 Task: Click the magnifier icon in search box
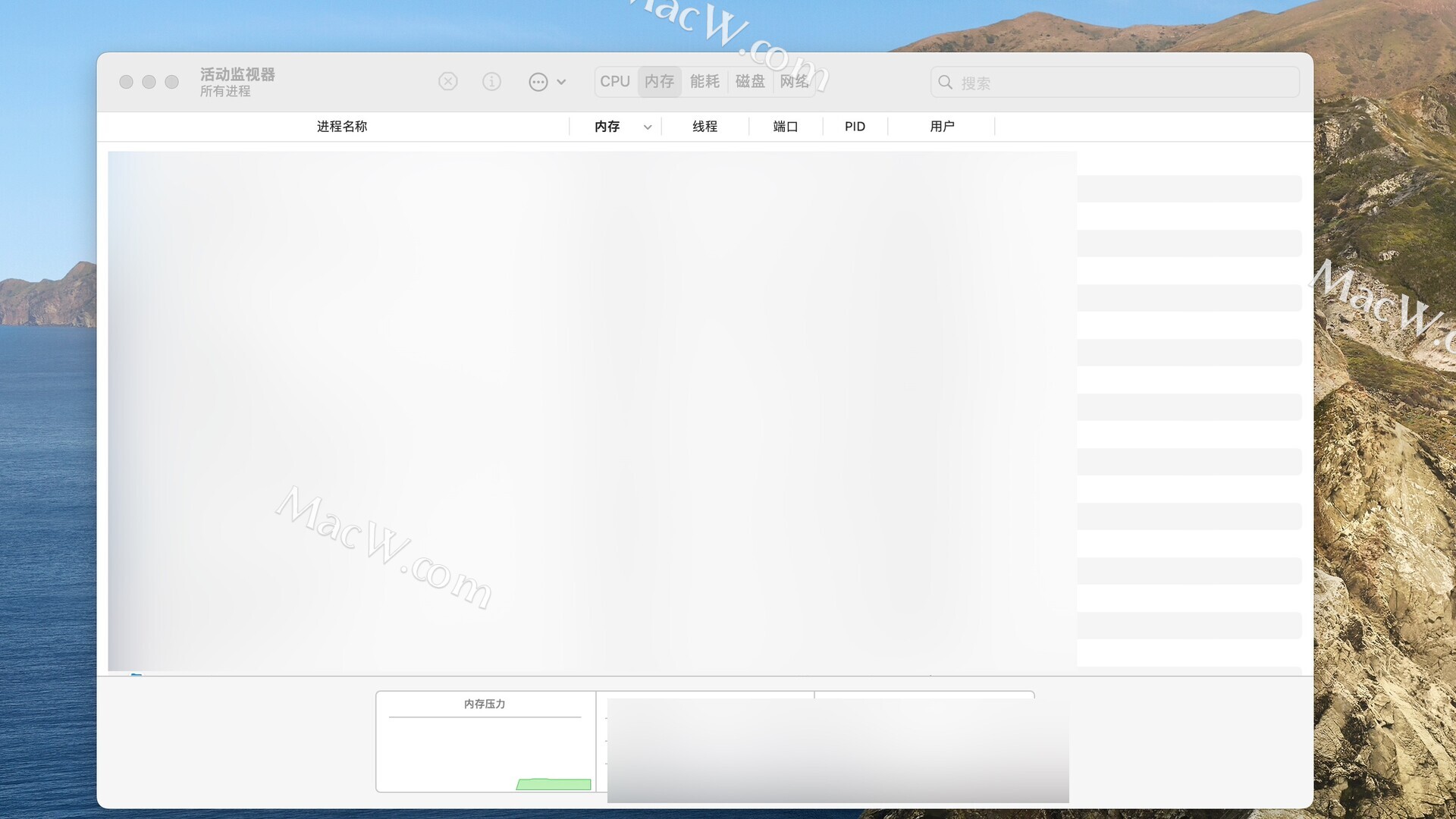(945, 83)
